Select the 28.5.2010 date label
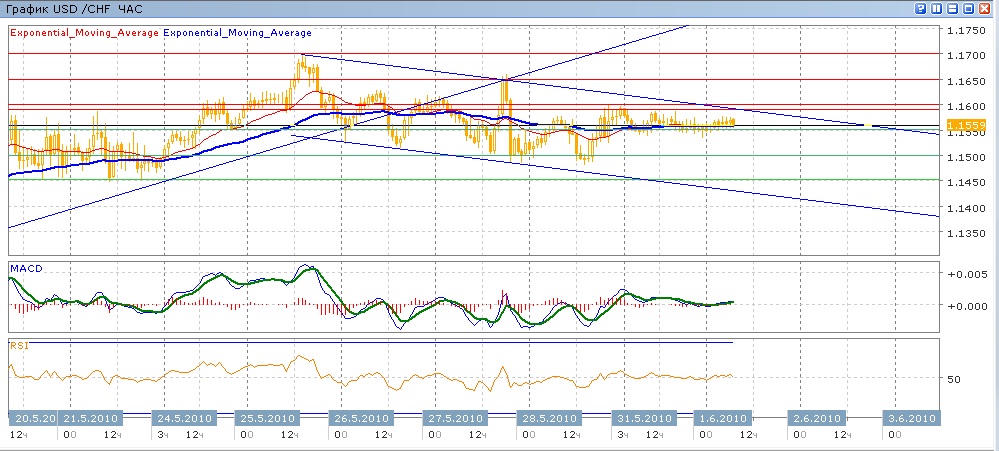 coord(547,418)
